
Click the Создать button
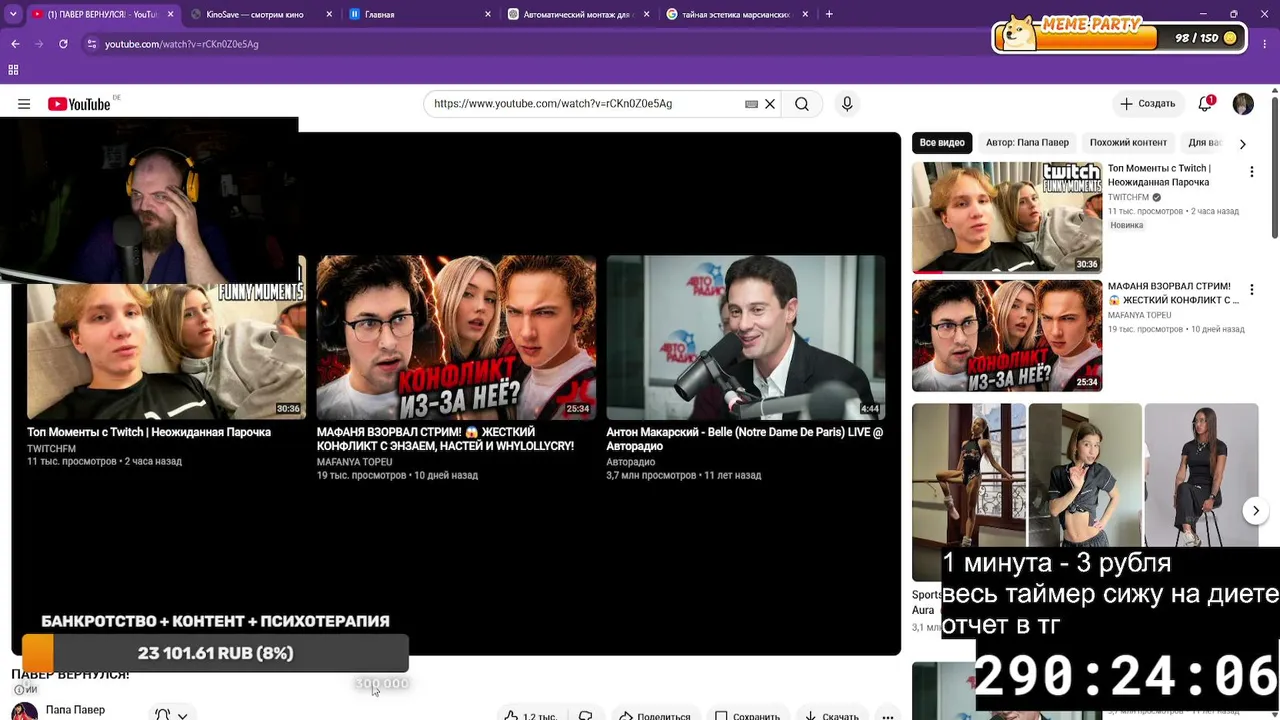1148,104
